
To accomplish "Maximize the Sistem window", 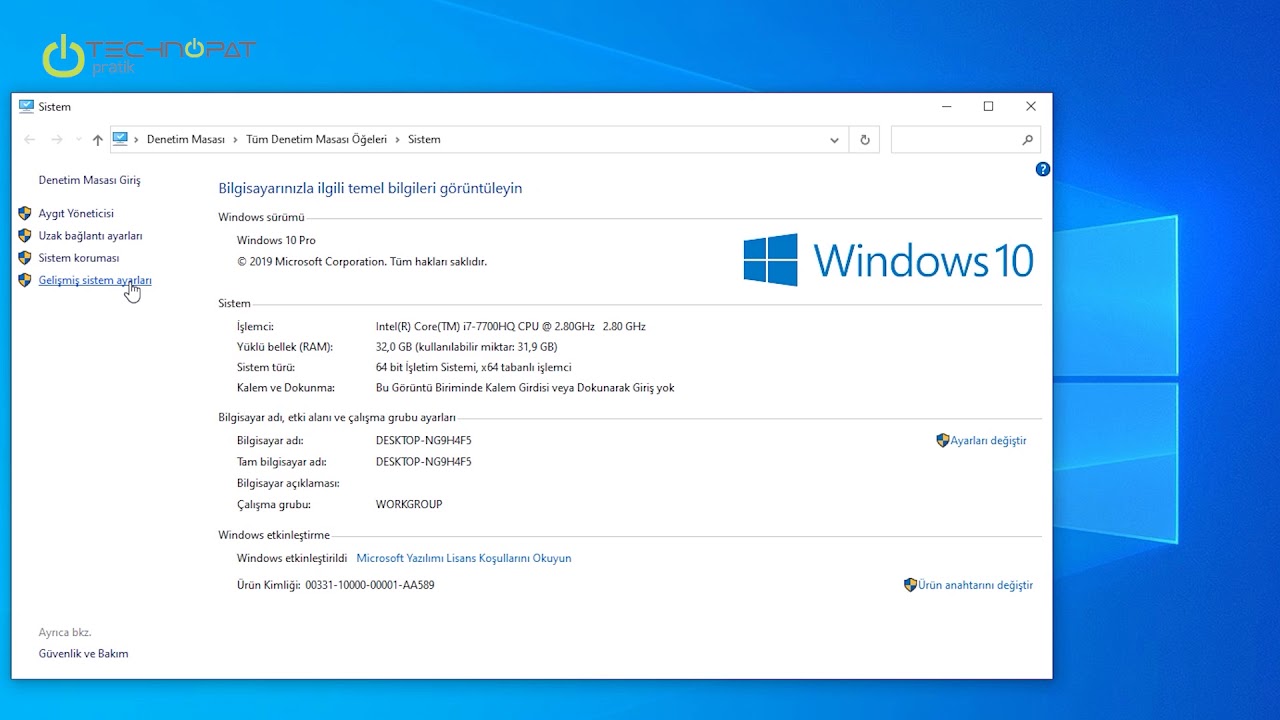I will 988,106.
